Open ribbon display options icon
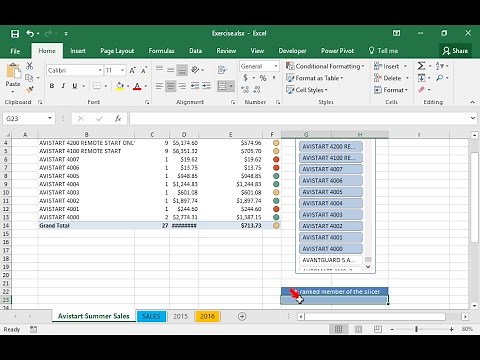This screenshot has width=480, height=360. pyautogui.click(x=396, y=33)
